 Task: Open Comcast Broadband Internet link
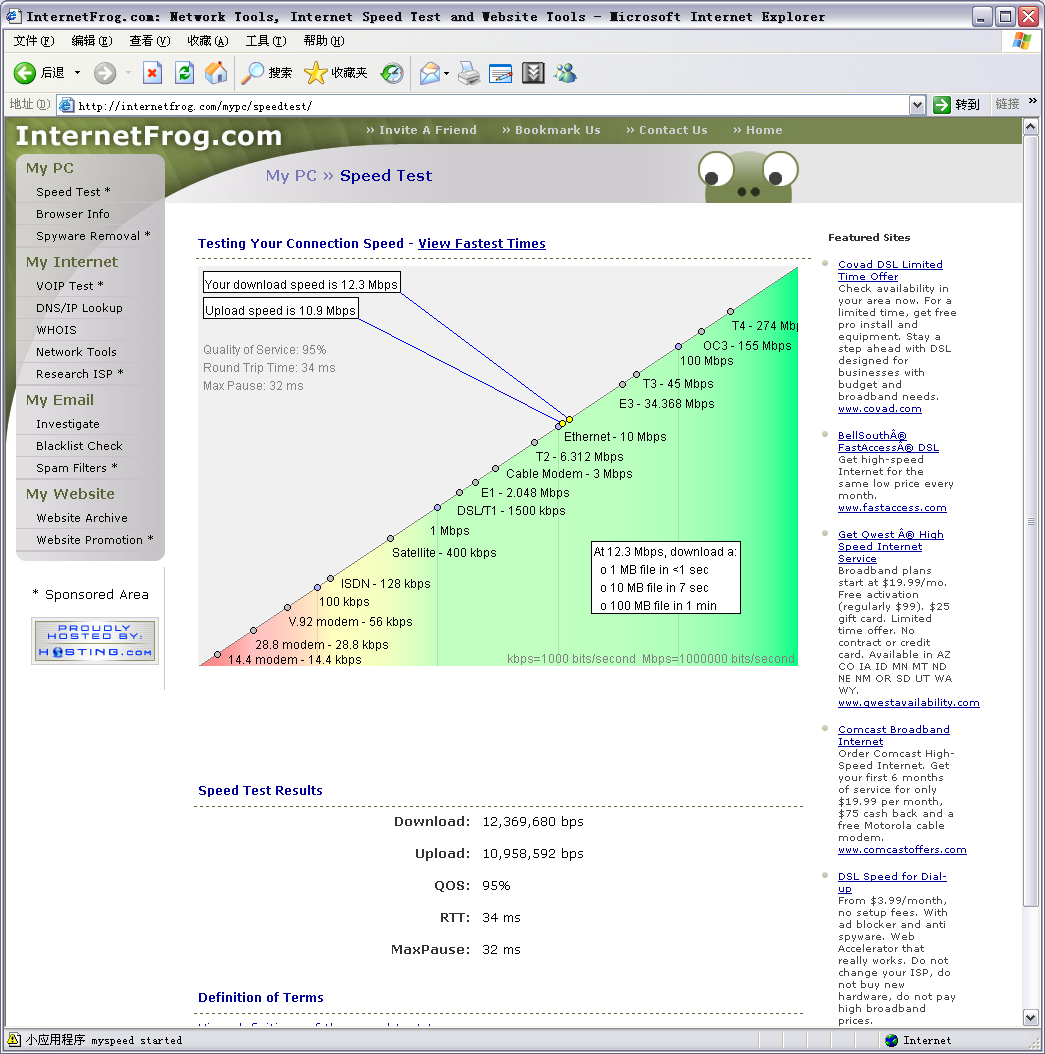point(893,735)
